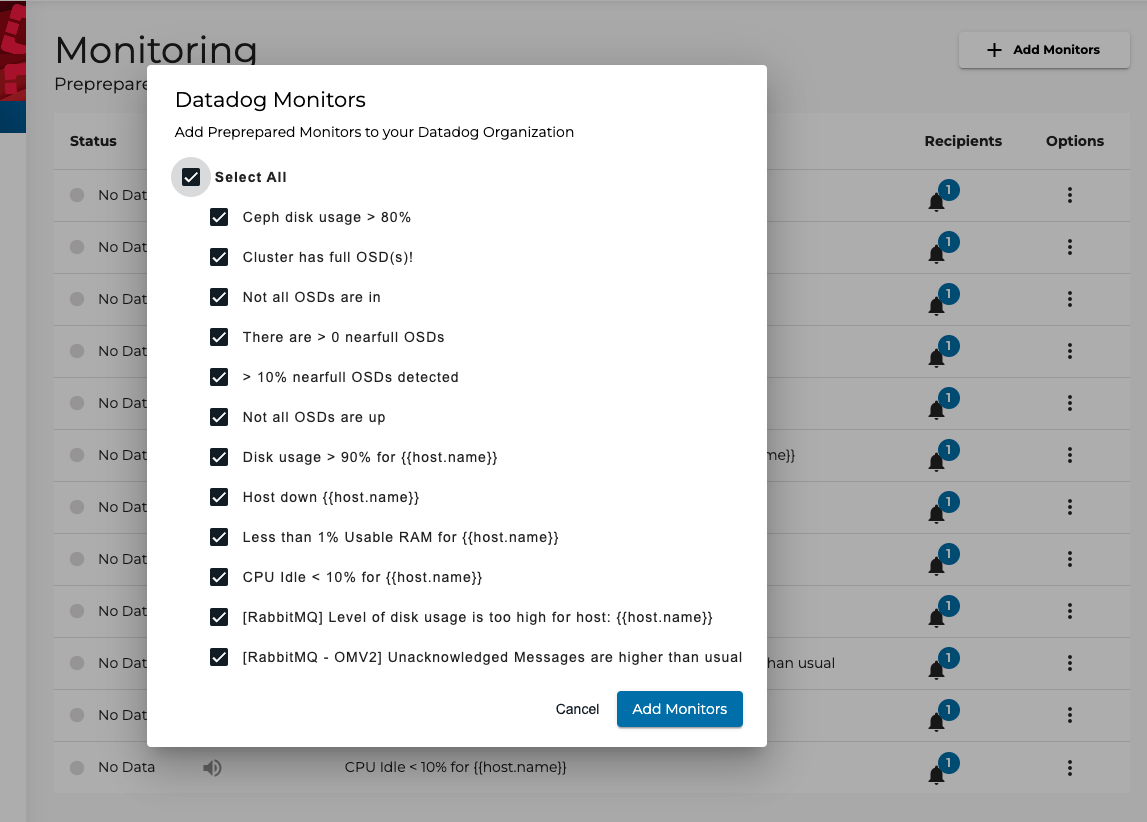Uncheck RabbitMQ disk usage too high checkbox
Viewport: 1147px width, 822px height.
219,617
